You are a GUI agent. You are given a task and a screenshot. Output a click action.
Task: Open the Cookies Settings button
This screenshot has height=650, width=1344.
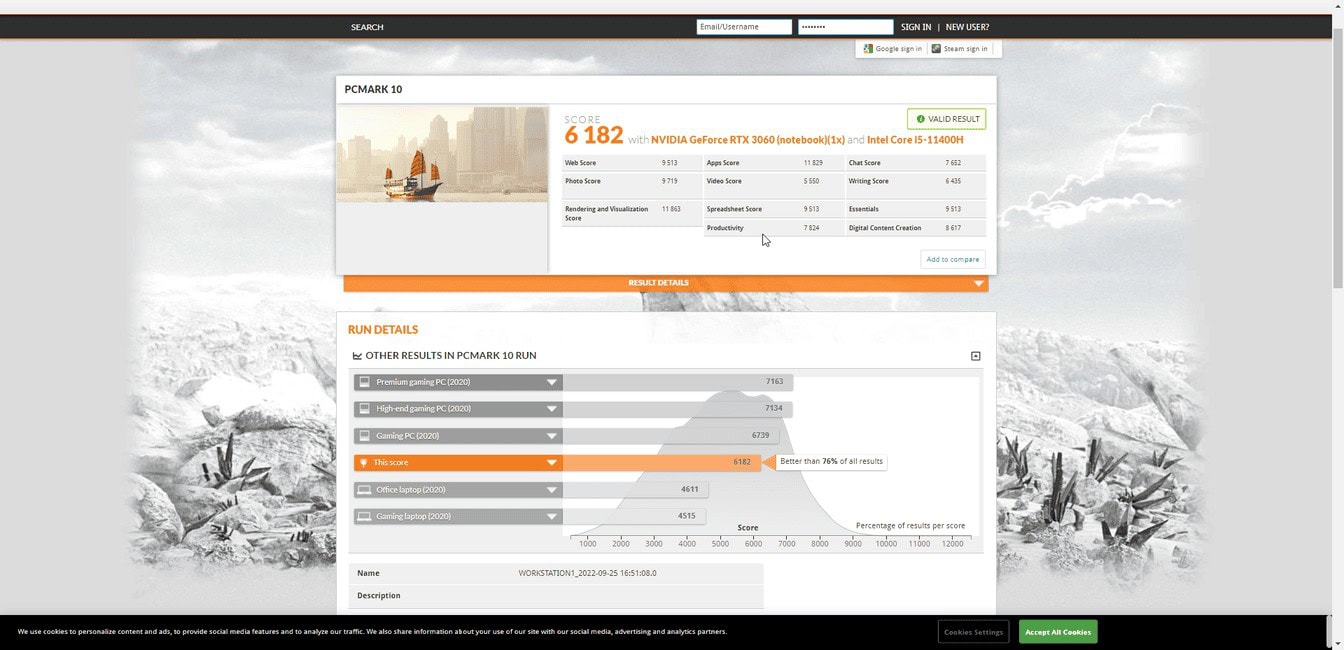coord(974,632)
